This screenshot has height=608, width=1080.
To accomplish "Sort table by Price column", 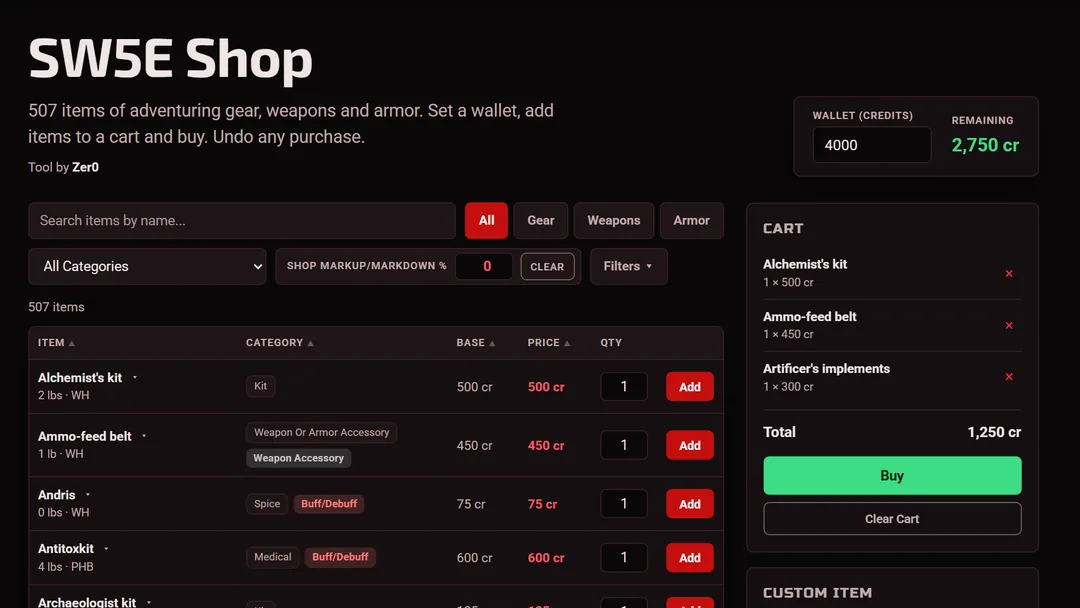I will [x=548, y=342].
